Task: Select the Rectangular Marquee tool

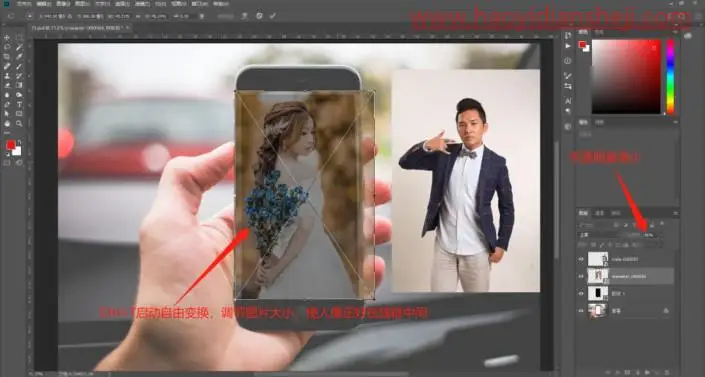Action: [19, 37]
